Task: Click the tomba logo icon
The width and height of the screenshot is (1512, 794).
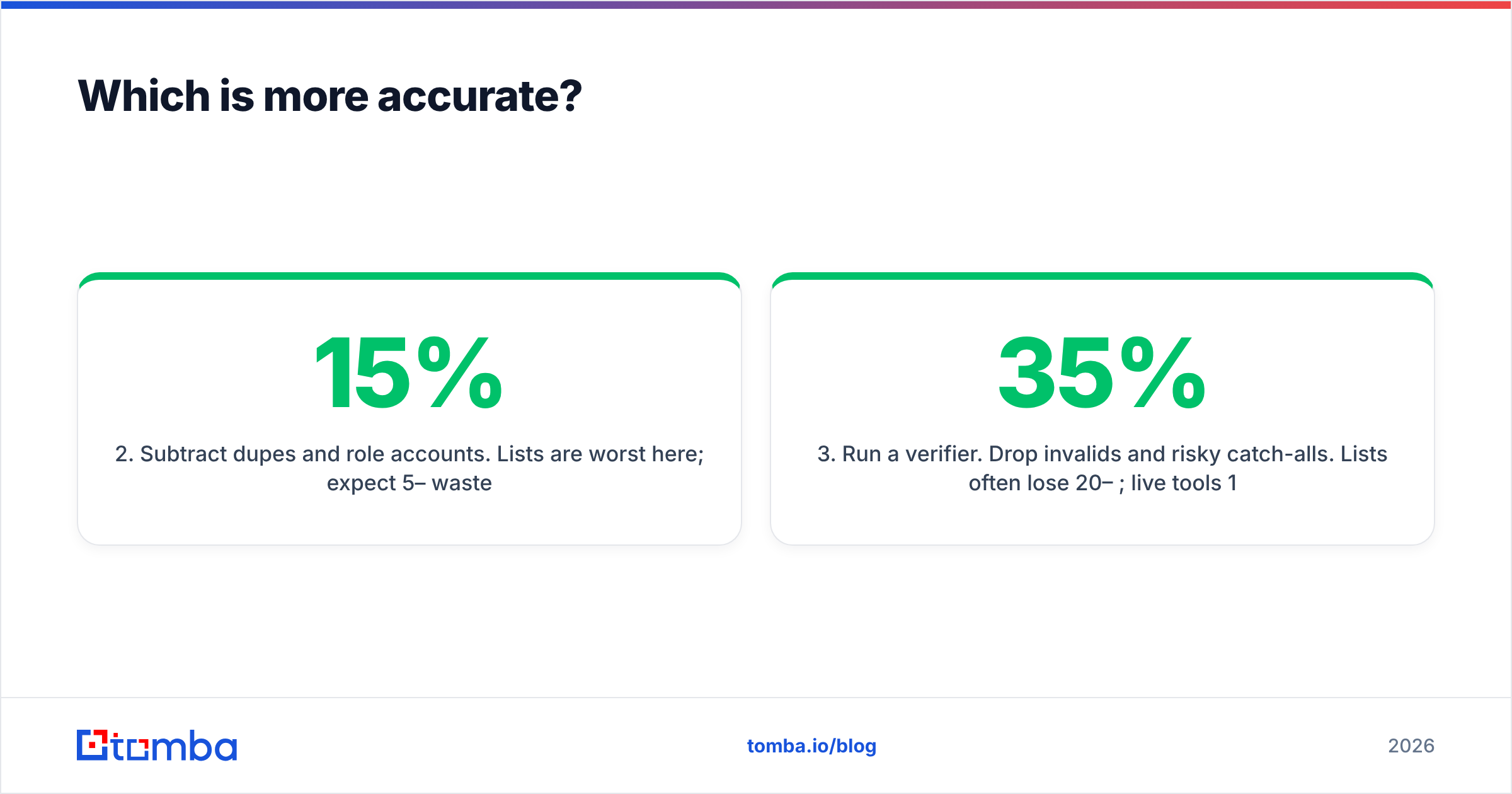Action: point(92,745)
